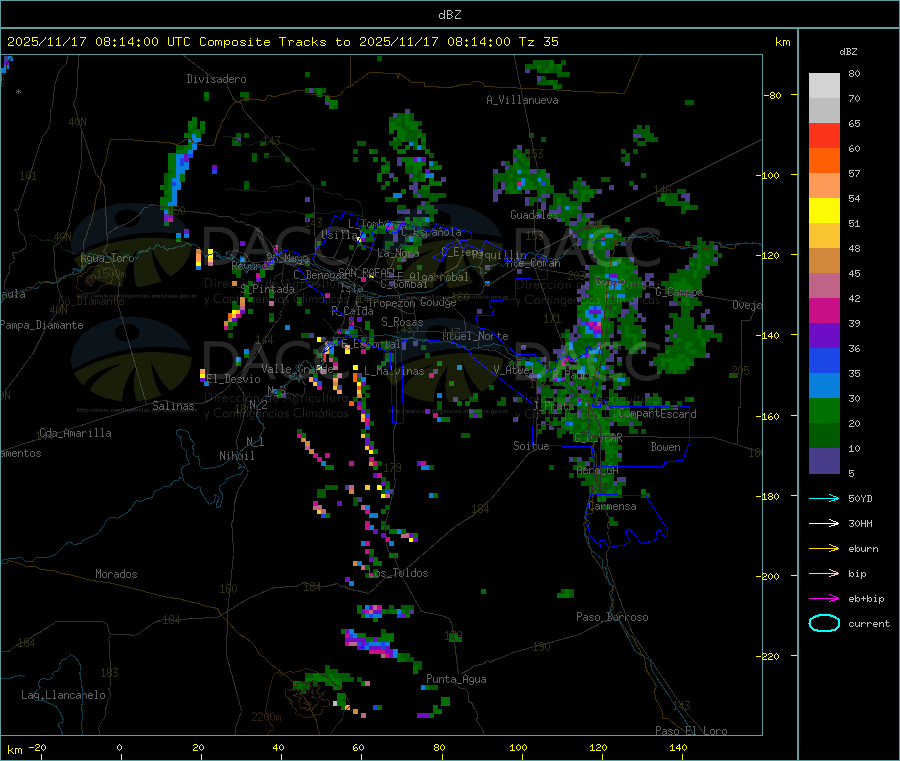The height and width of the screenshot is (761, 900).
Task: Click the C_Campos map label
Action: click(x=679, y=292)
